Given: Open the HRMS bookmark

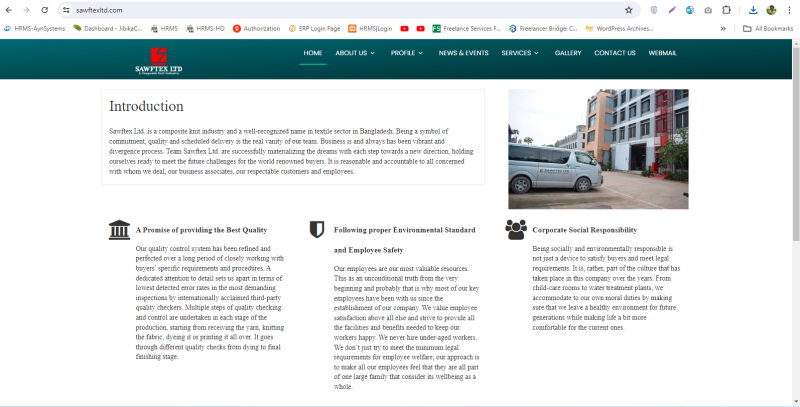Looking at the screenshot, I should tap(164, 29).
